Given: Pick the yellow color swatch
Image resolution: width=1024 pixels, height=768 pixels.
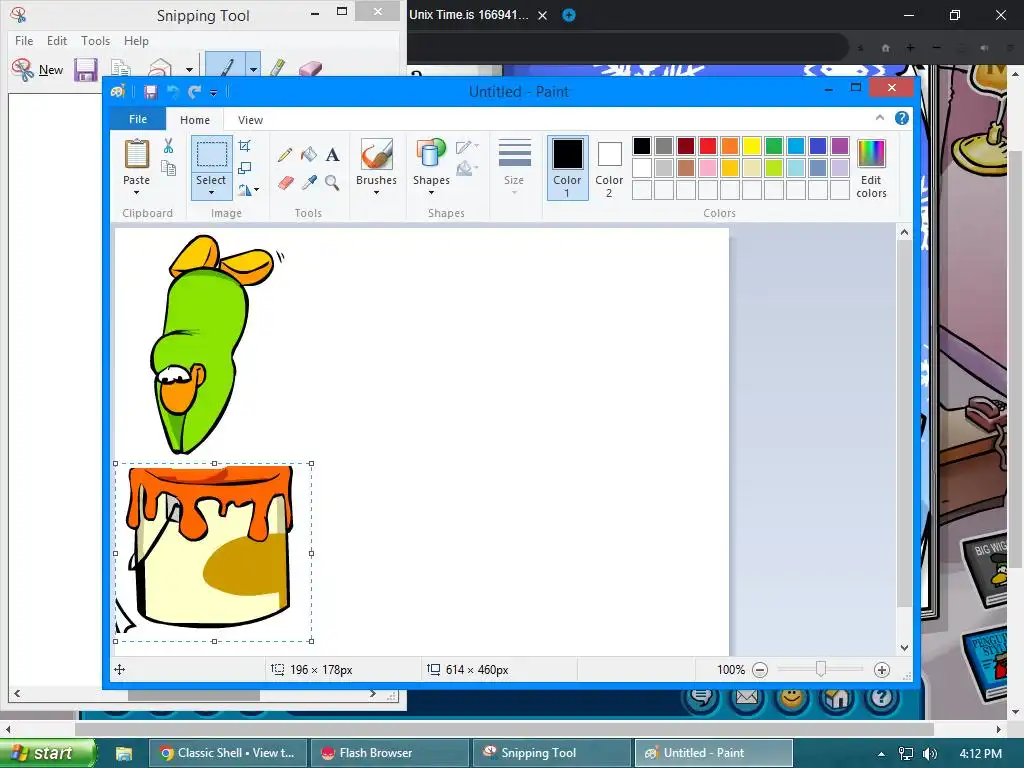Looking at the screenshot, I should click(x=752, y=146).
